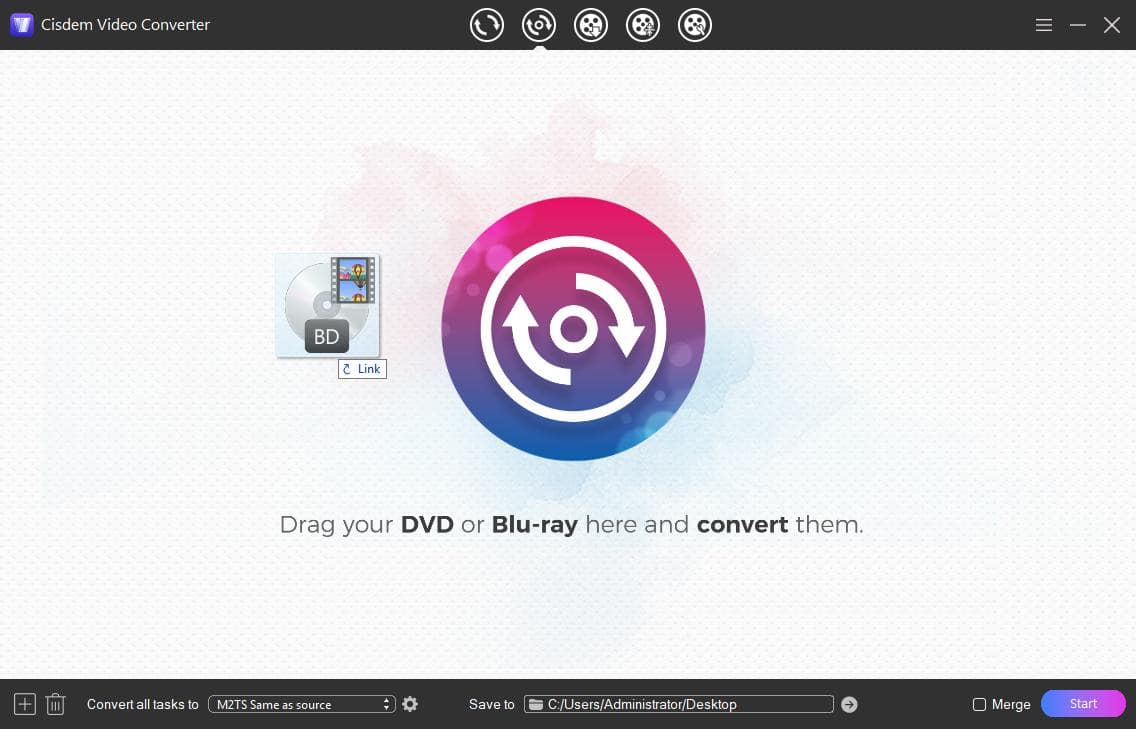This screenshot has height=729, width=1136.
Task: Enable the Merge checkbox
Action: 979,704
